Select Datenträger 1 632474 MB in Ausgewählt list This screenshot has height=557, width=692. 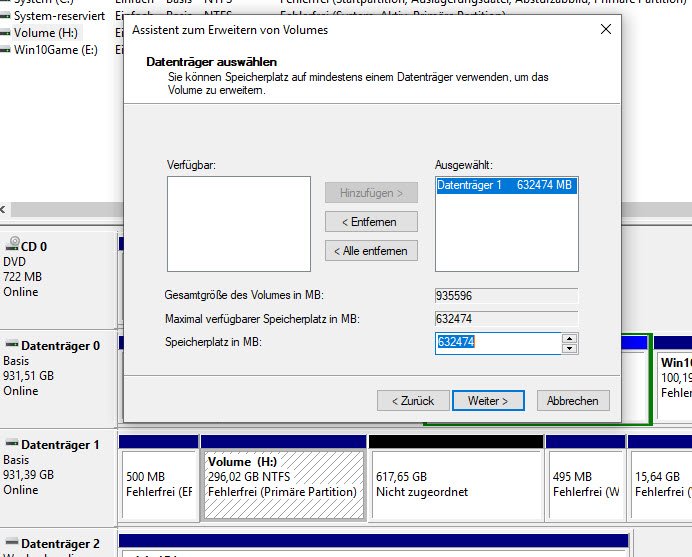point(506,185)
